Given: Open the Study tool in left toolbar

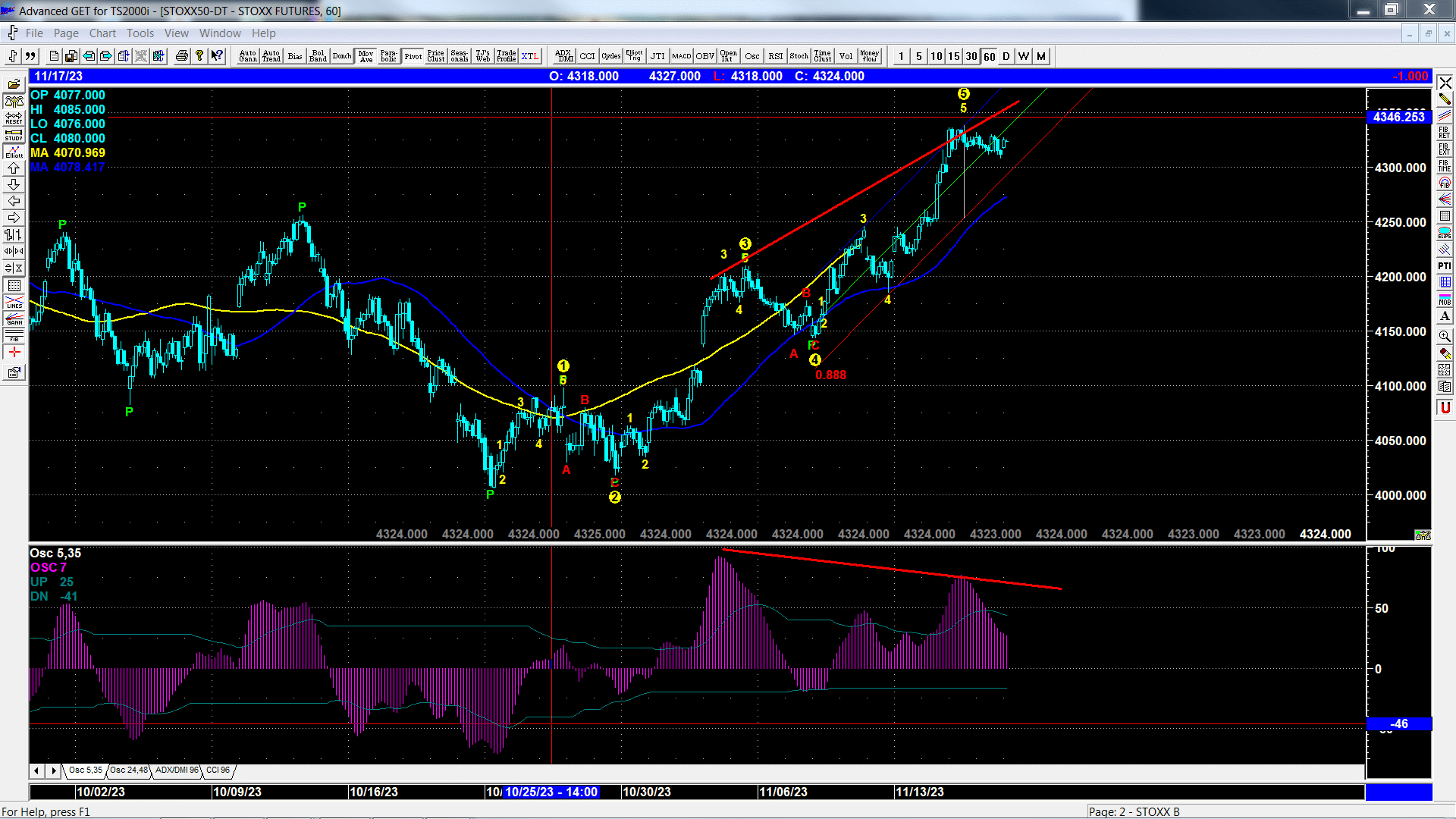Looking at the screenshot, I should click(14, 135).
